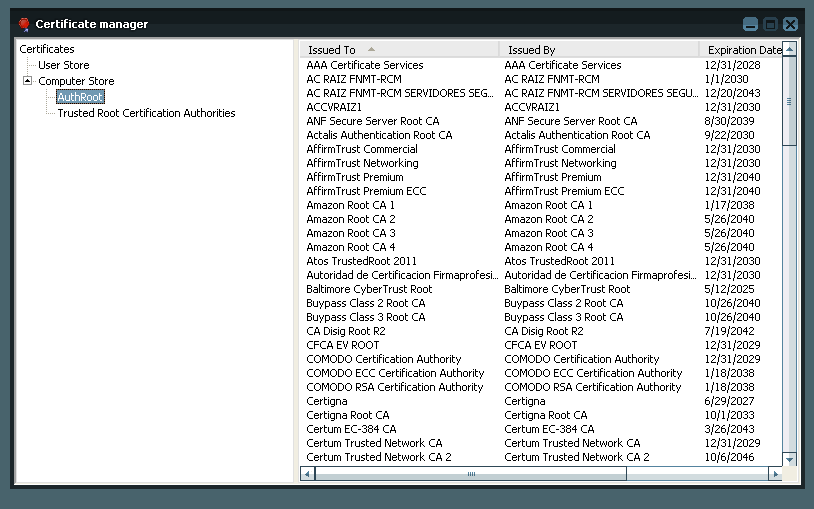The image size is (814, 509).
Task: Sort by the Issued To column
Action: click(x=399, y=50)
